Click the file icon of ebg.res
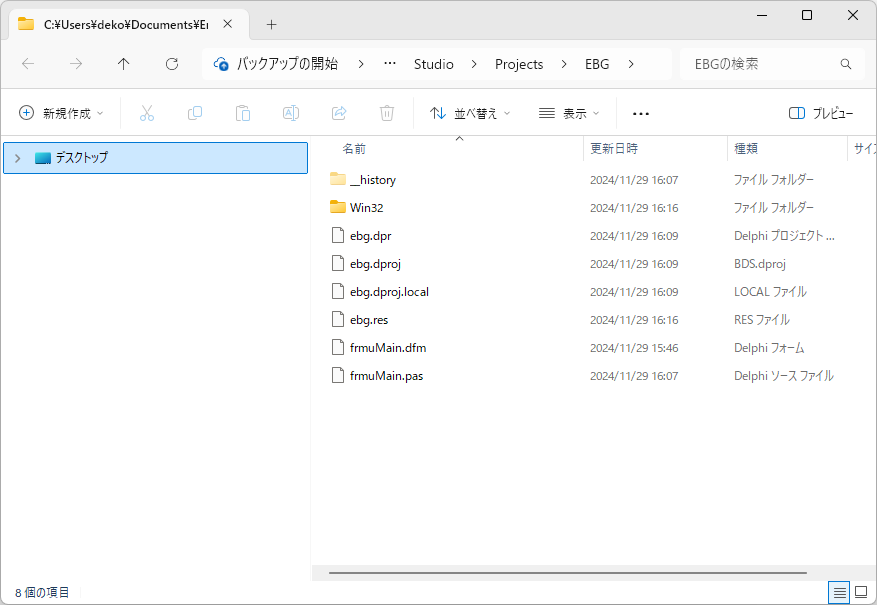877x605 pixels. (337, 319)
